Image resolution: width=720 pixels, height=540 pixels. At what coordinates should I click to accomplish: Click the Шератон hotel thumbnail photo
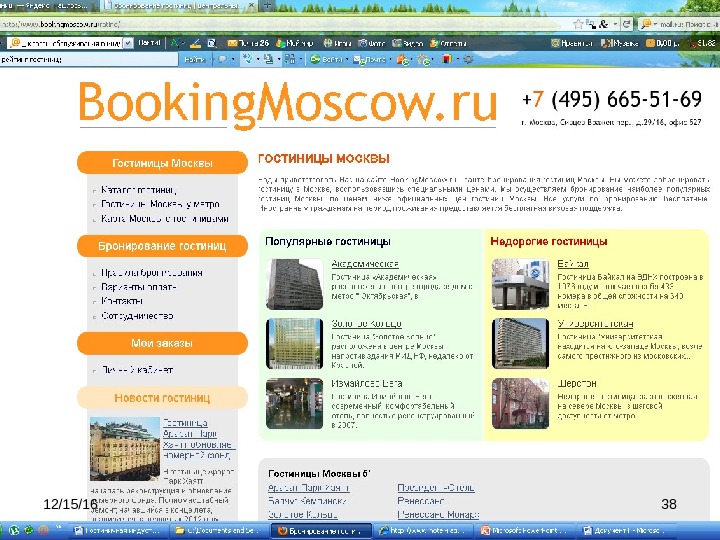point(520,403)
